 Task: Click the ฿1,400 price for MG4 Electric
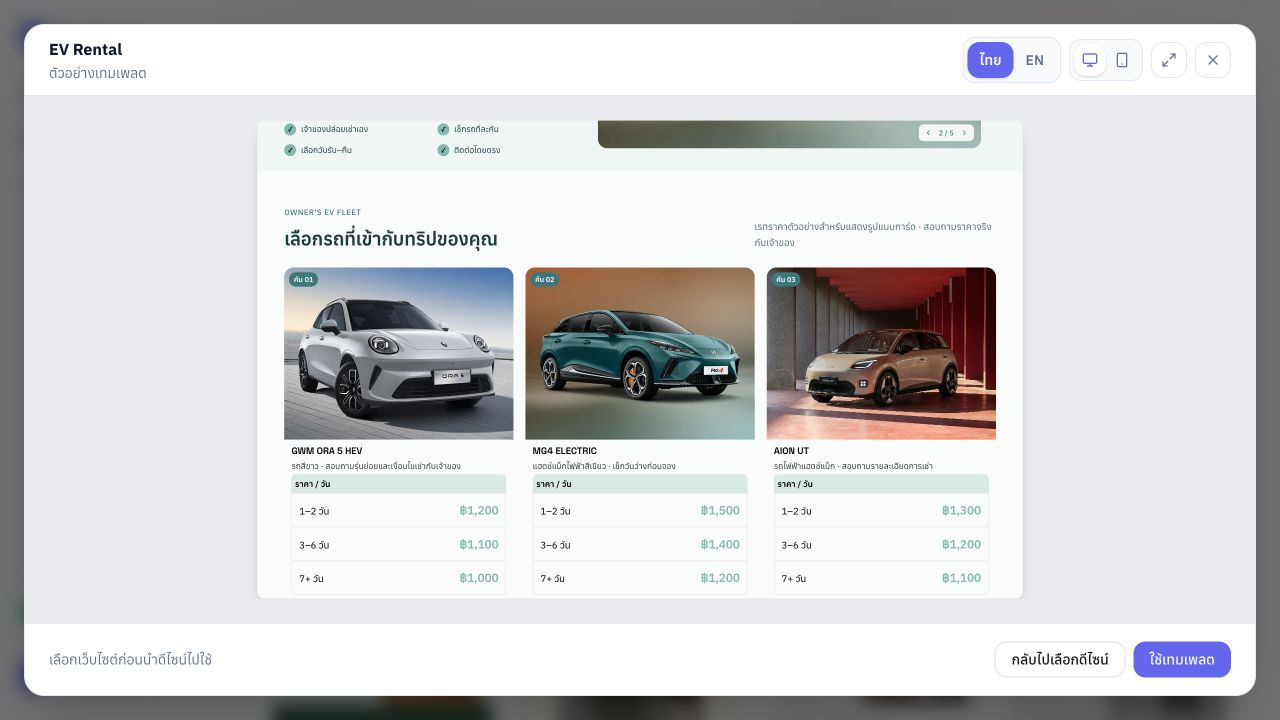720,545
